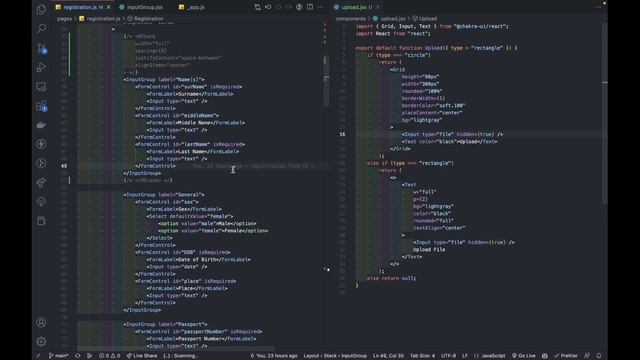Open More Actions ellipsis in left editor group
Viewport: 640px width, 360px height.
tap(320, 7)
